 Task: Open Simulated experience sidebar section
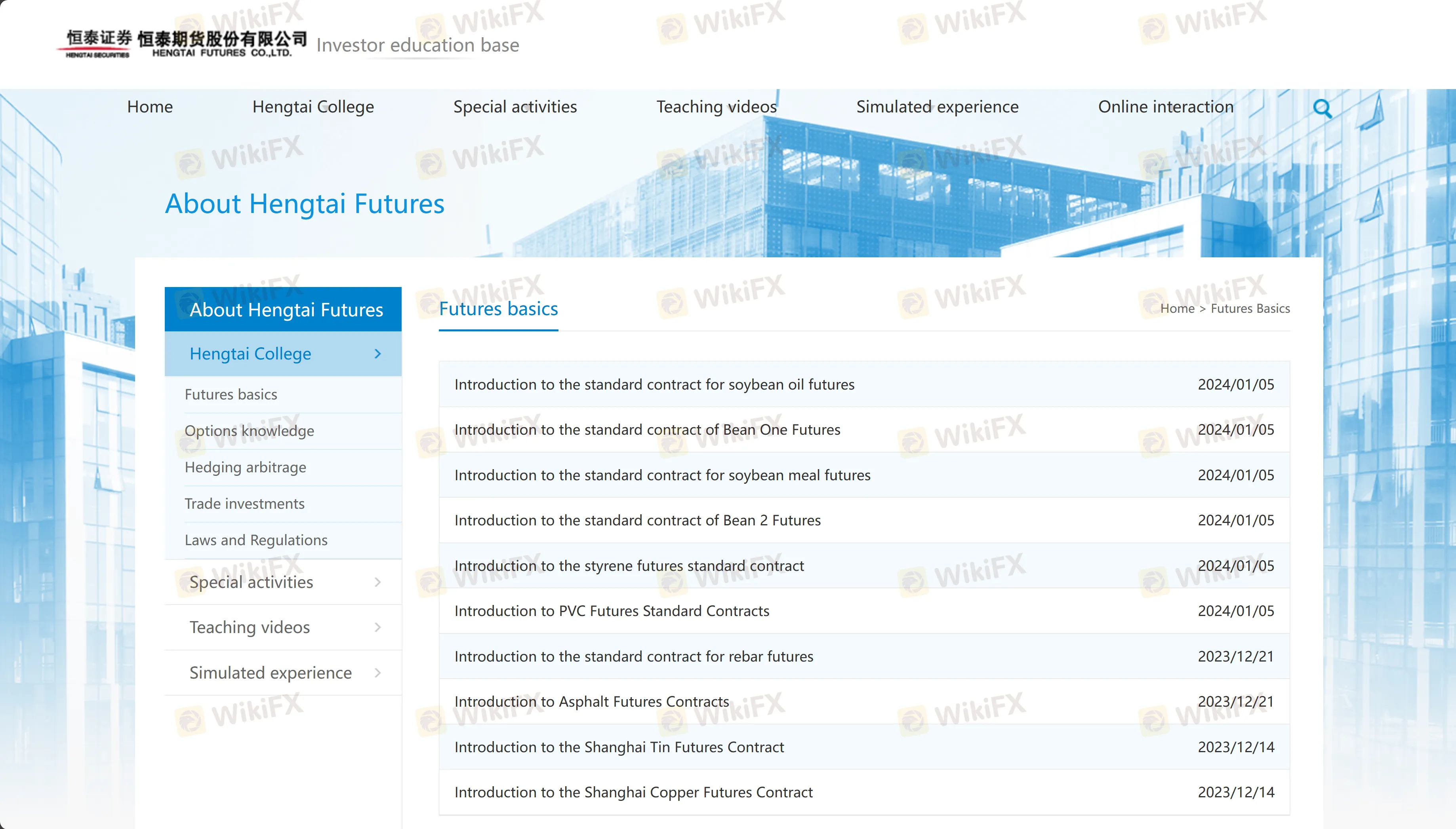pyautogui.click(x=283, y=672)
